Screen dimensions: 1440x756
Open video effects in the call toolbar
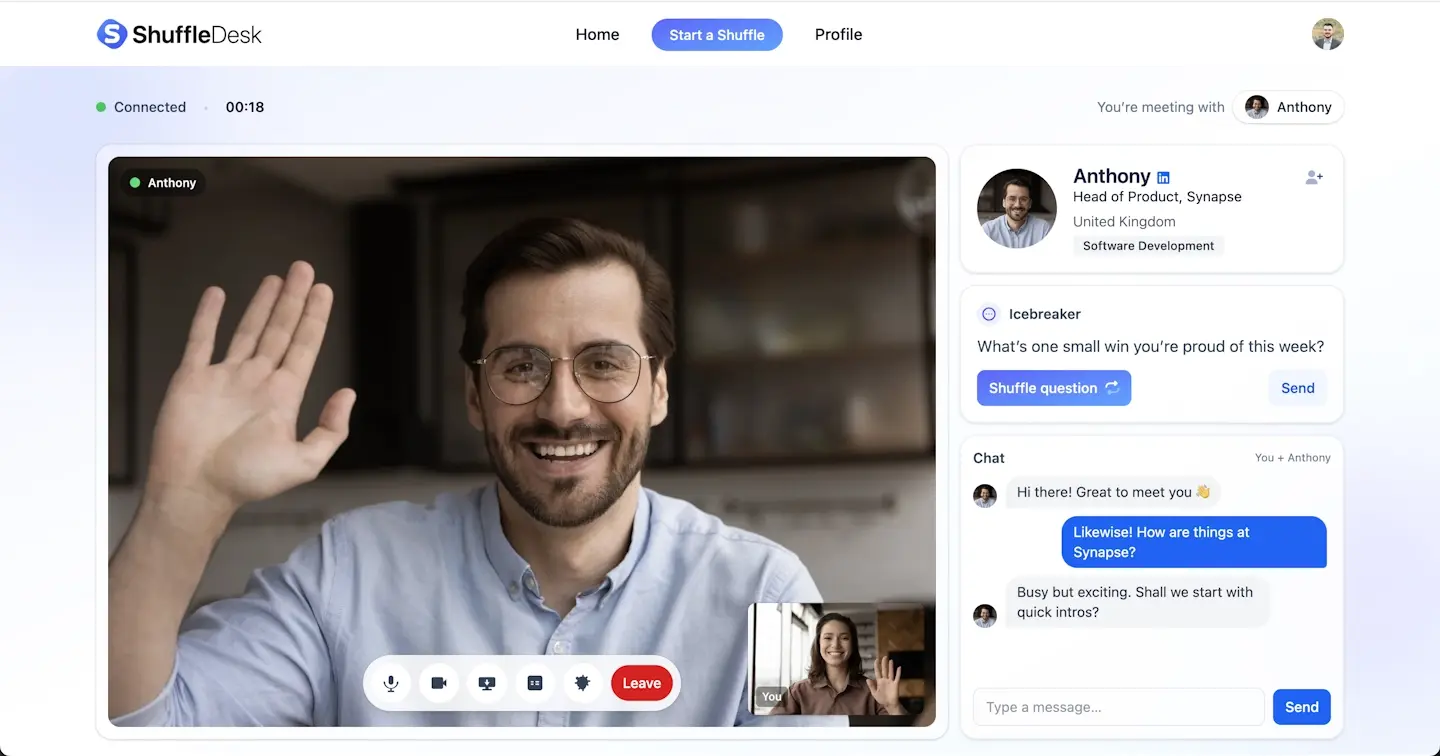click(x=583, y=683)
